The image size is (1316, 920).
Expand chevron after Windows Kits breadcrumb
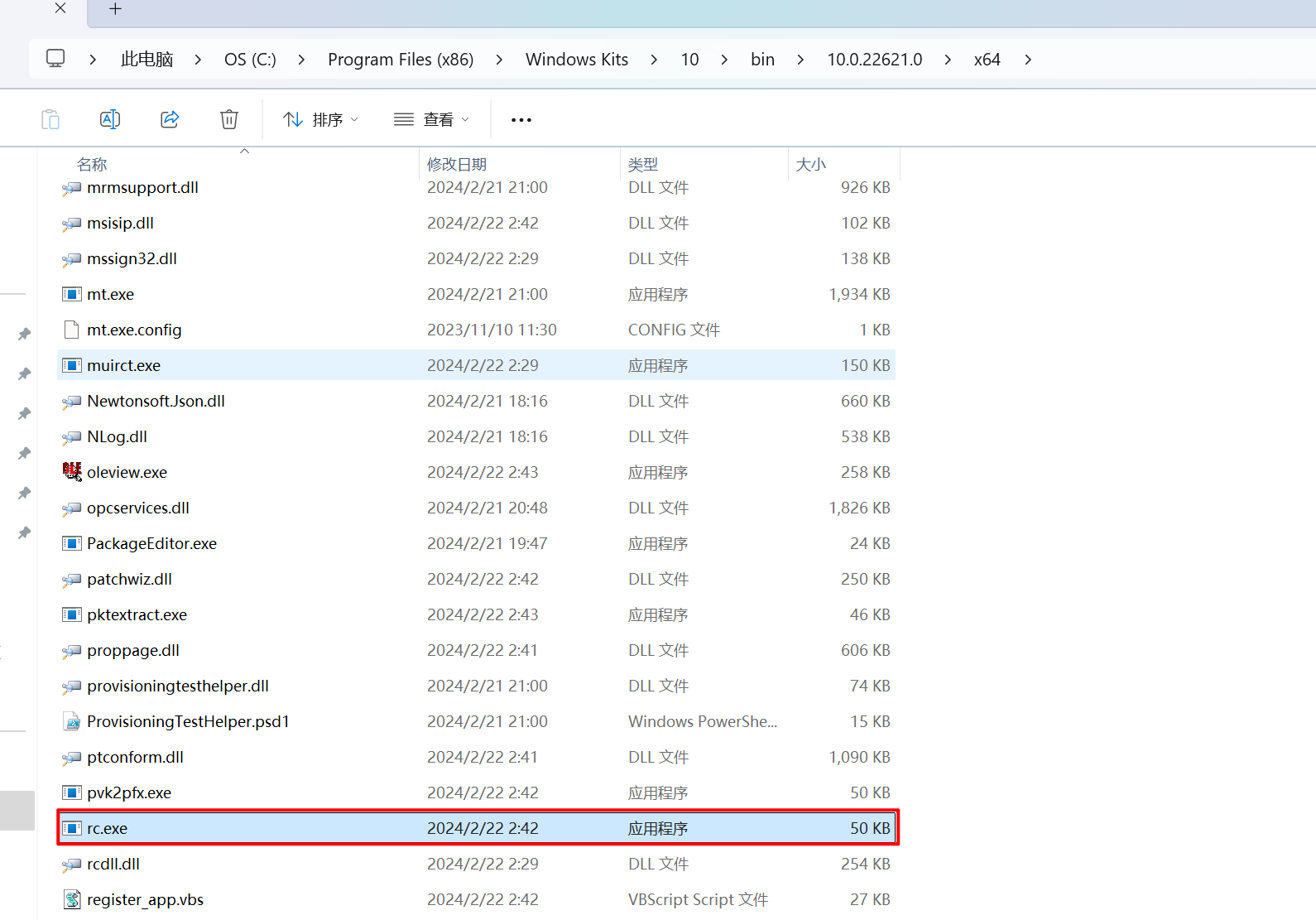[x=654, y=60]
